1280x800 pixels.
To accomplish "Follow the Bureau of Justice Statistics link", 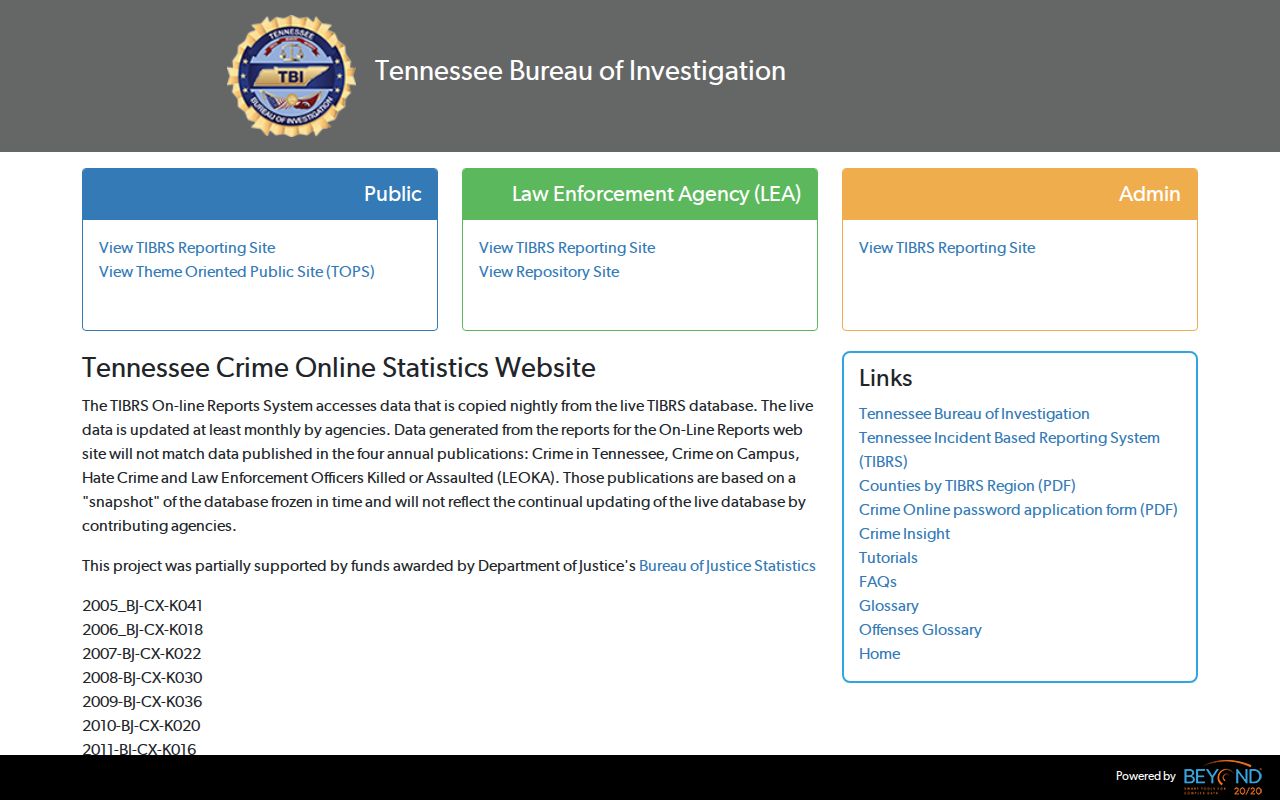I will click(727, 566).
